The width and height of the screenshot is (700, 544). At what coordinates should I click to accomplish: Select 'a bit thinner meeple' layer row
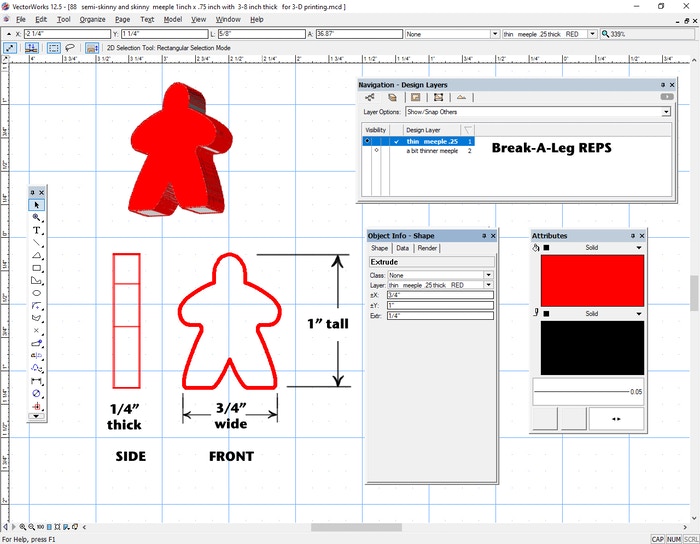tap(418, 151)
